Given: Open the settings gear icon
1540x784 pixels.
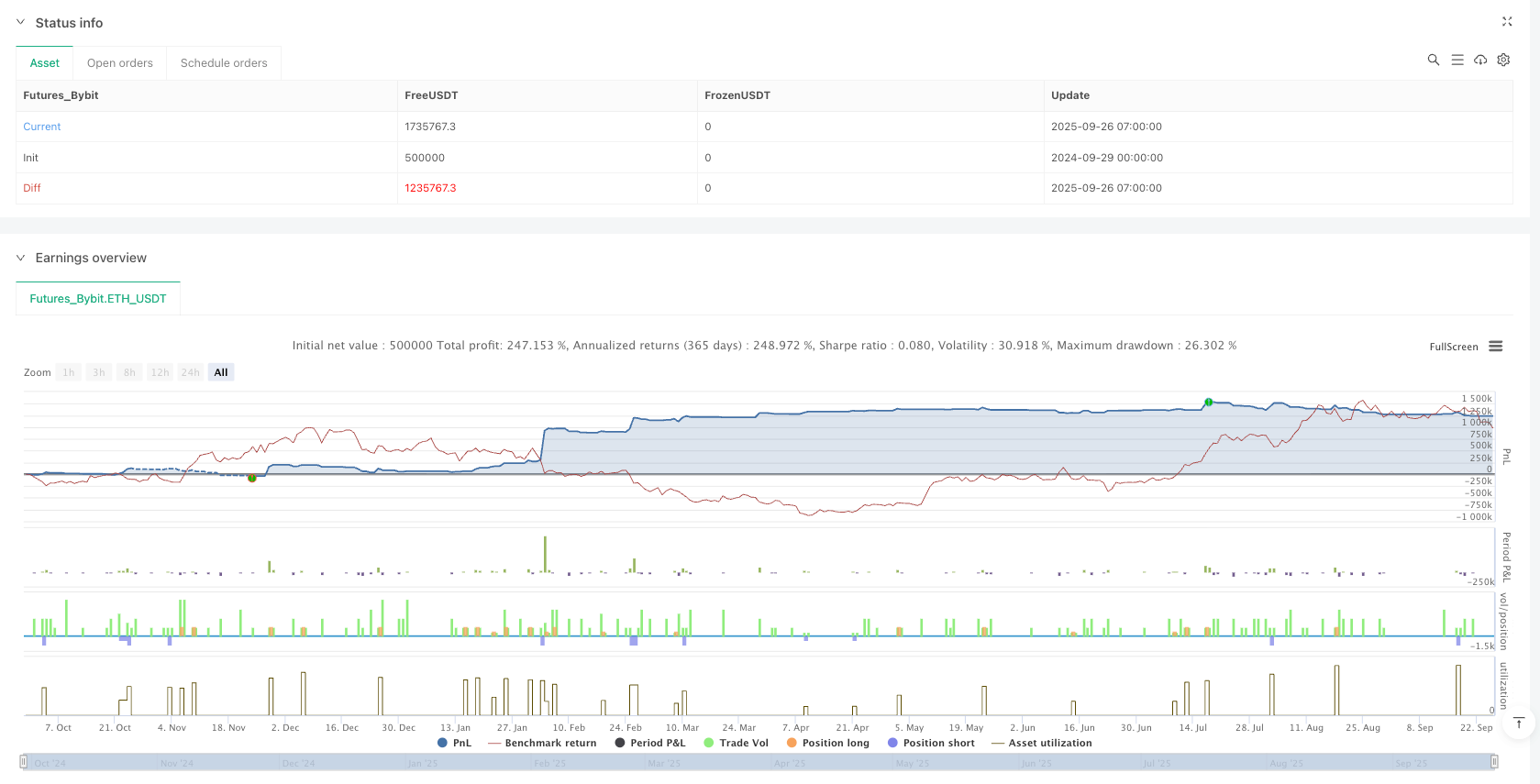Looking at the screenshot, I should (1503, 60).
